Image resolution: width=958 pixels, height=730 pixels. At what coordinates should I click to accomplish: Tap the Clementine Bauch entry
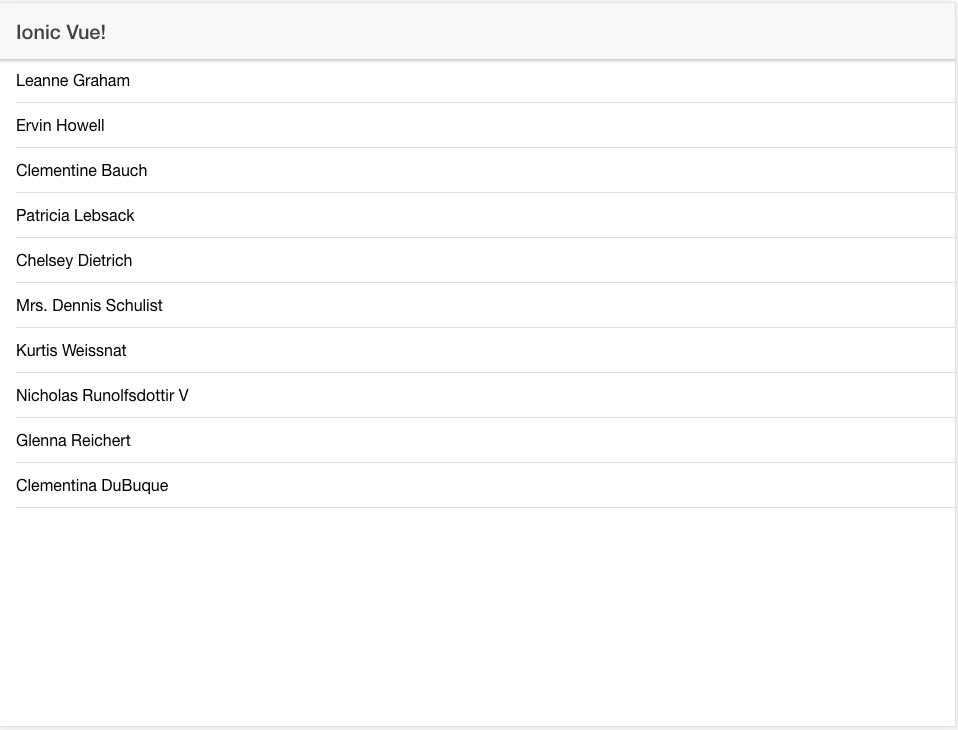(x=81, y=171)
